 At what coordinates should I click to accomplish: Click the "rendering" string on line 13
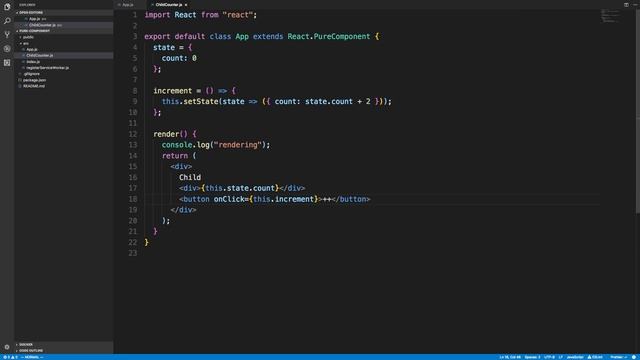point(238,145)
